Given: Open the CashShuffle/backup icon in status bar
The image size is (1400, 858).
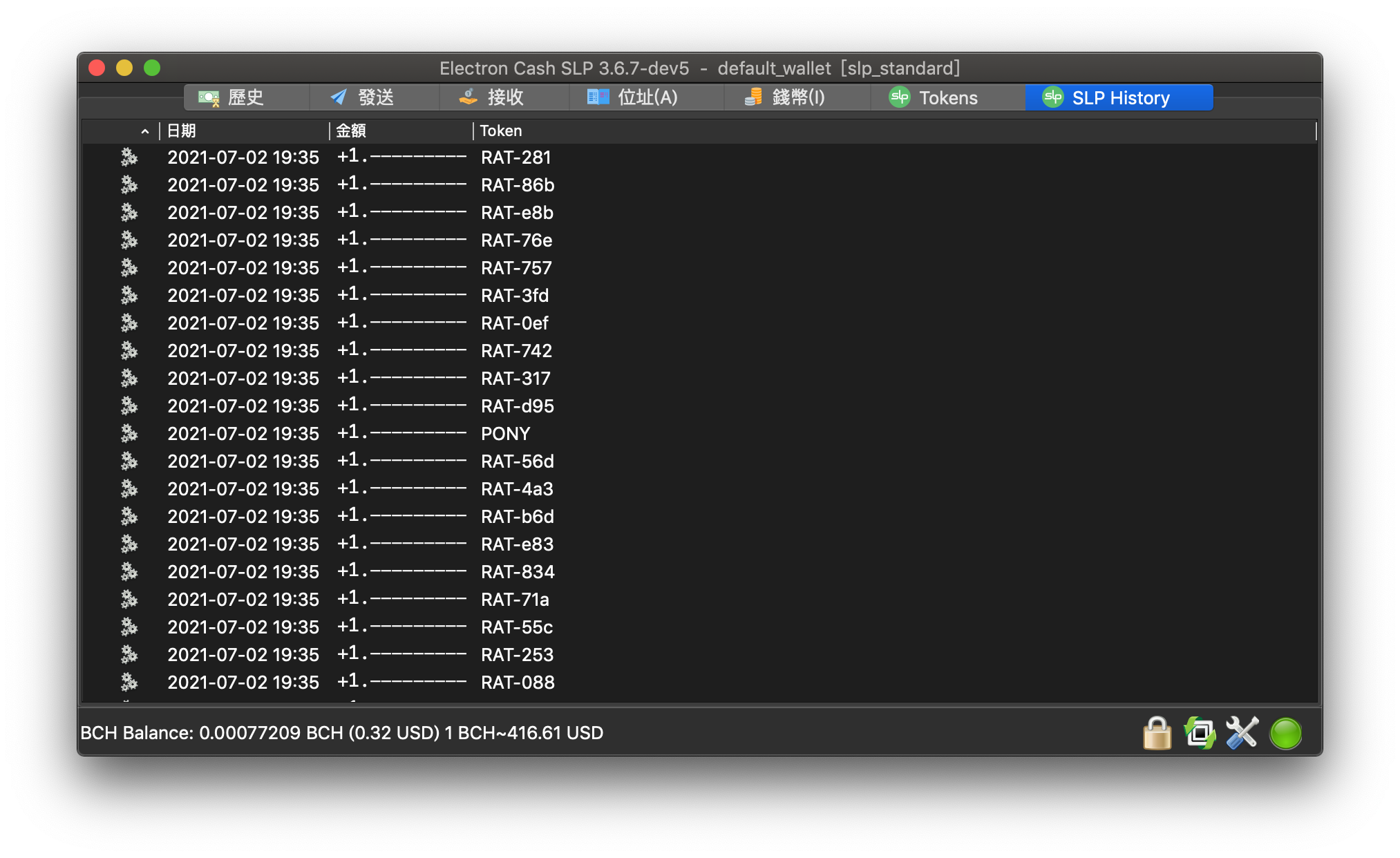Looking at the screenshot, I should tap(1200, 733).
